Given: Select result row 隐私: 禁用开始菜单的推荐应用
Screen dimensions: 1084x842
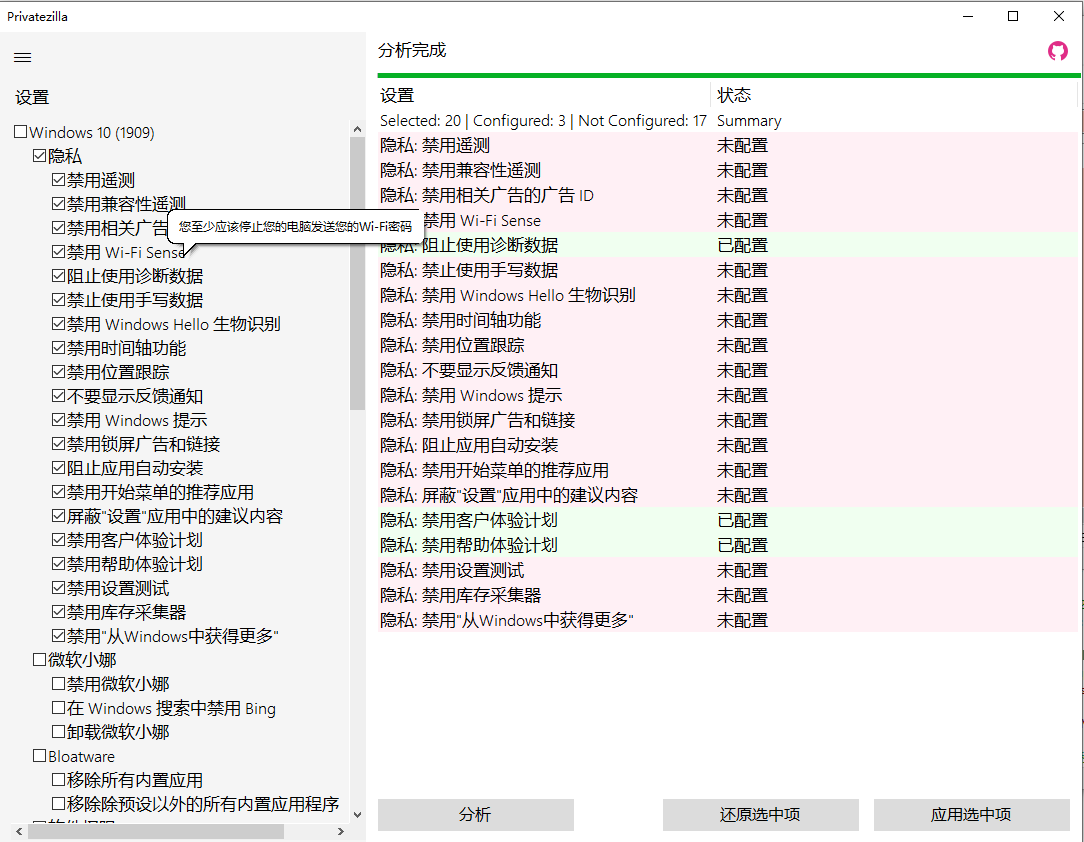Looking at the screenshot, I should click(x=728, y=470).
